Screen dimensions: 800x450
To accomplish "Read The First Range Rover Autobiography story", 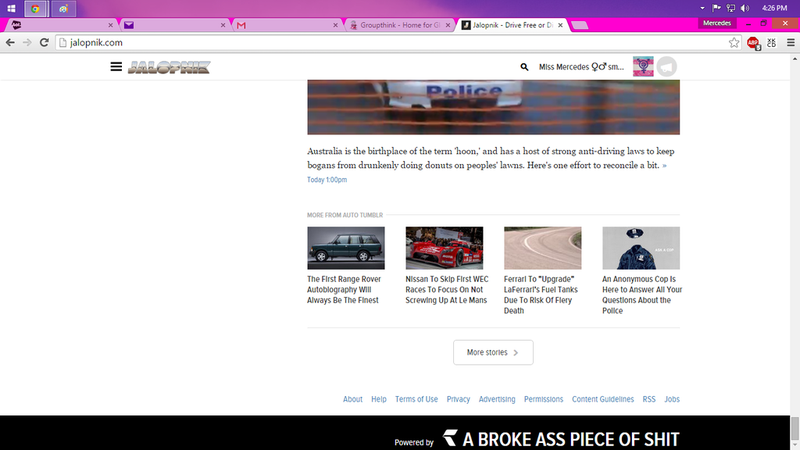I will [x=344, y=289].
